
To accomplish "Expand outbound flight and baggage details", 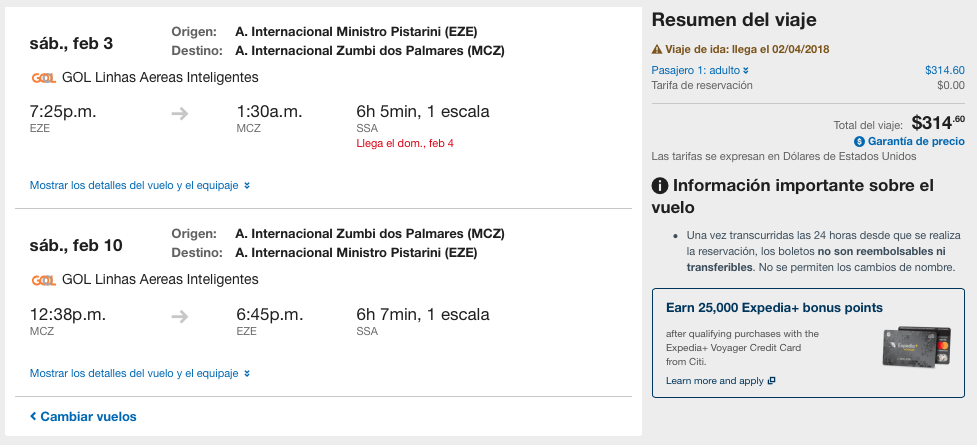I will (x=140, y=186).
